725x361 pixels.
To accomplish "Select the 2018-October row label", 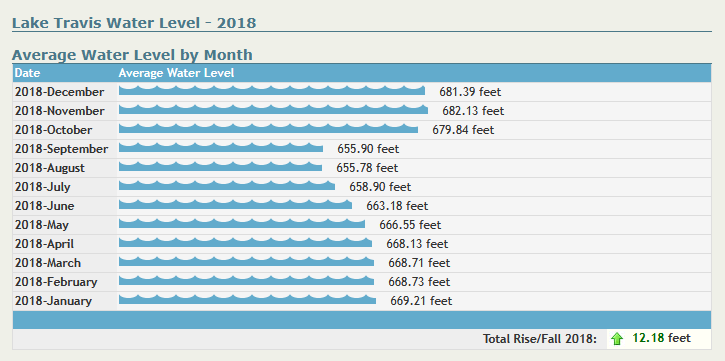I will [x=53, y=130].
